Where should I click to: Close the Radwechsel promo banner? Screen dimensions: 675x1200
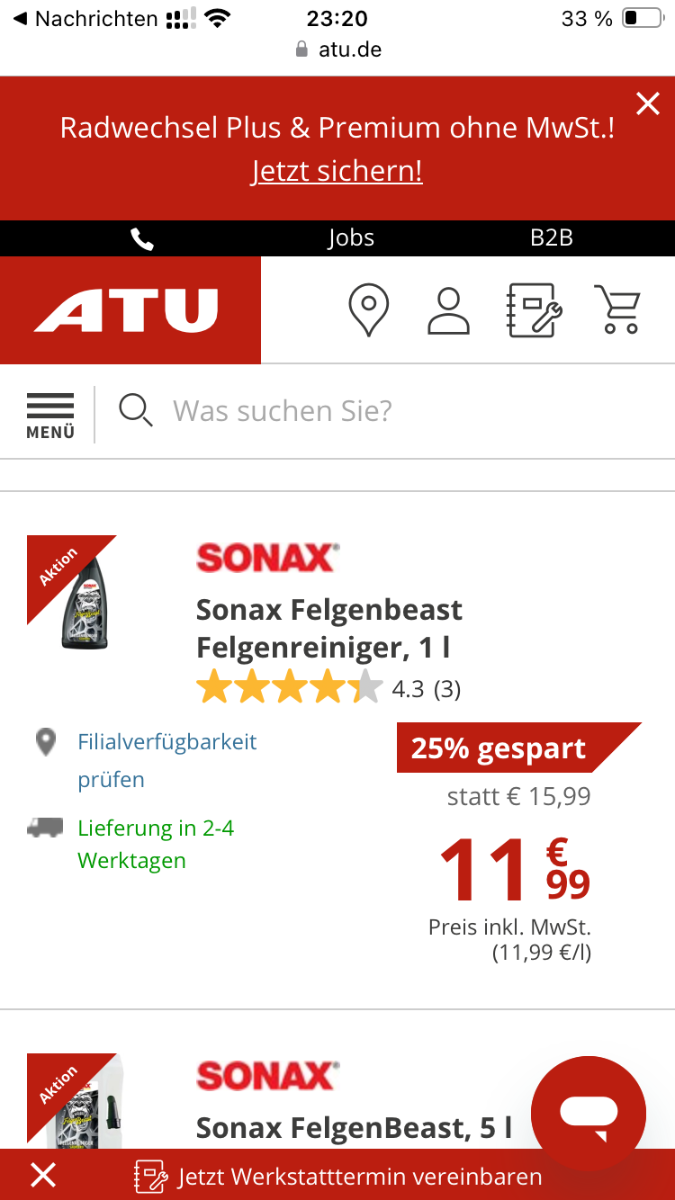(x=648, y=103)
